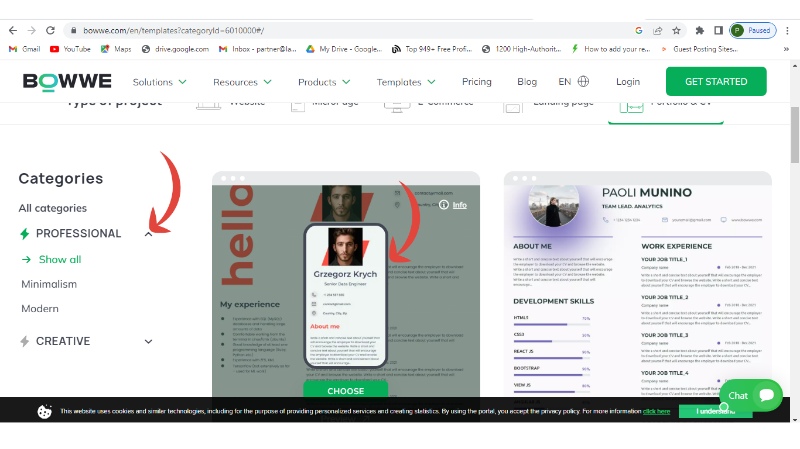Choose the Grzegorz Krych template
Screen dimensions: 800x449
pos(345,390)
